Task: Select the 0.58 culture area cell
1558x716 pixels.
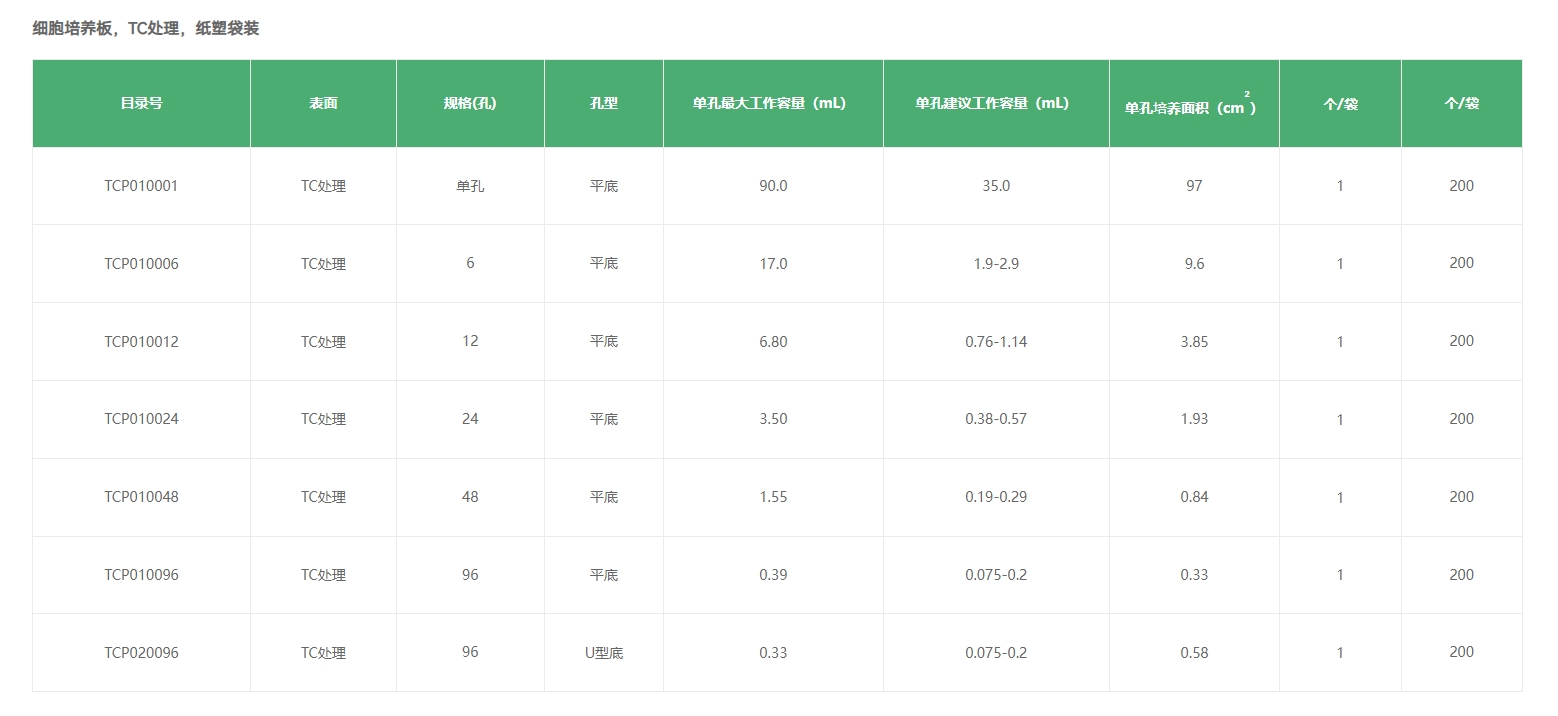Action: click(1194, 653)
